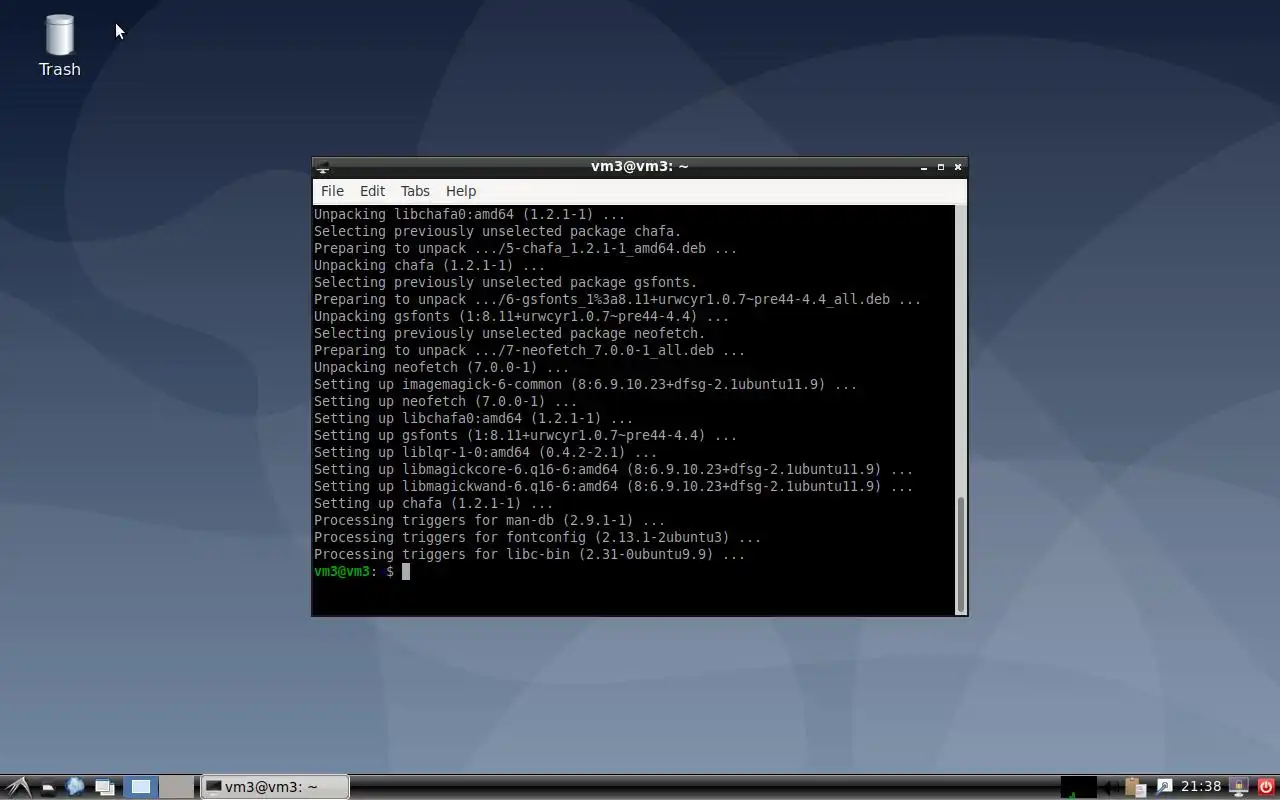Screen dimensions: 1280x800
Task: Switch to the first workspace in the pager
Action: point(141,787)
